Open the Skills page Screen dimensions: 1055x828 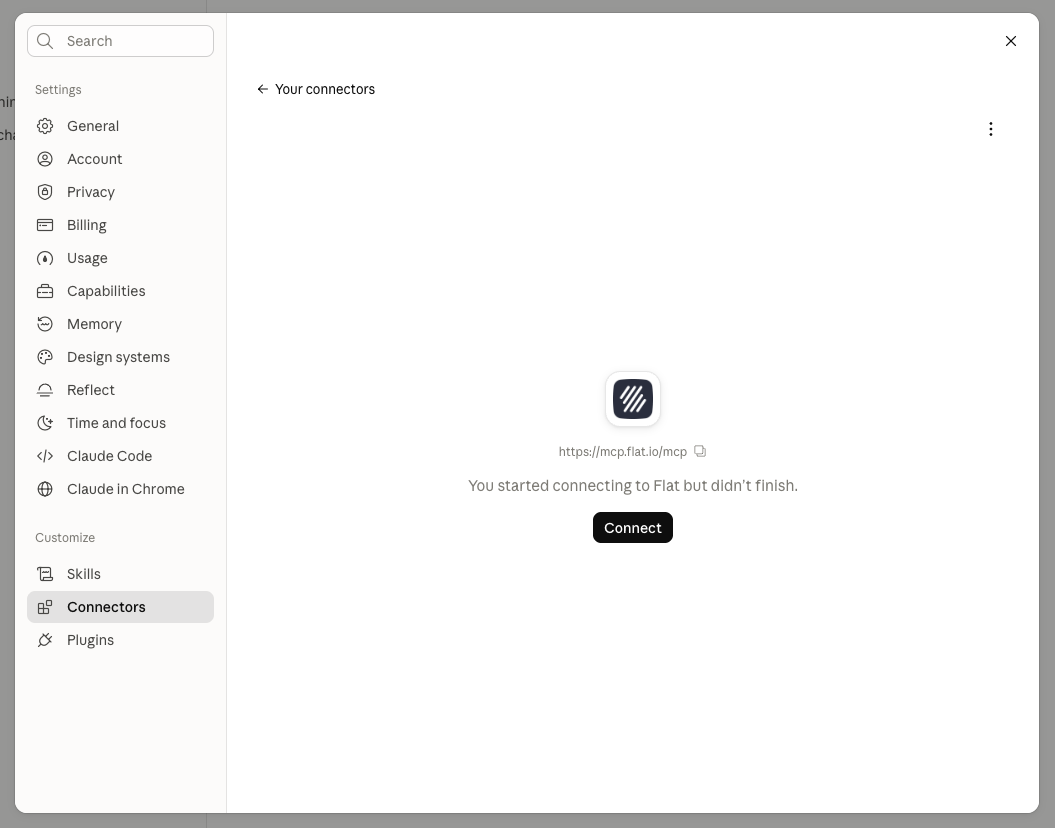[120, 574]
